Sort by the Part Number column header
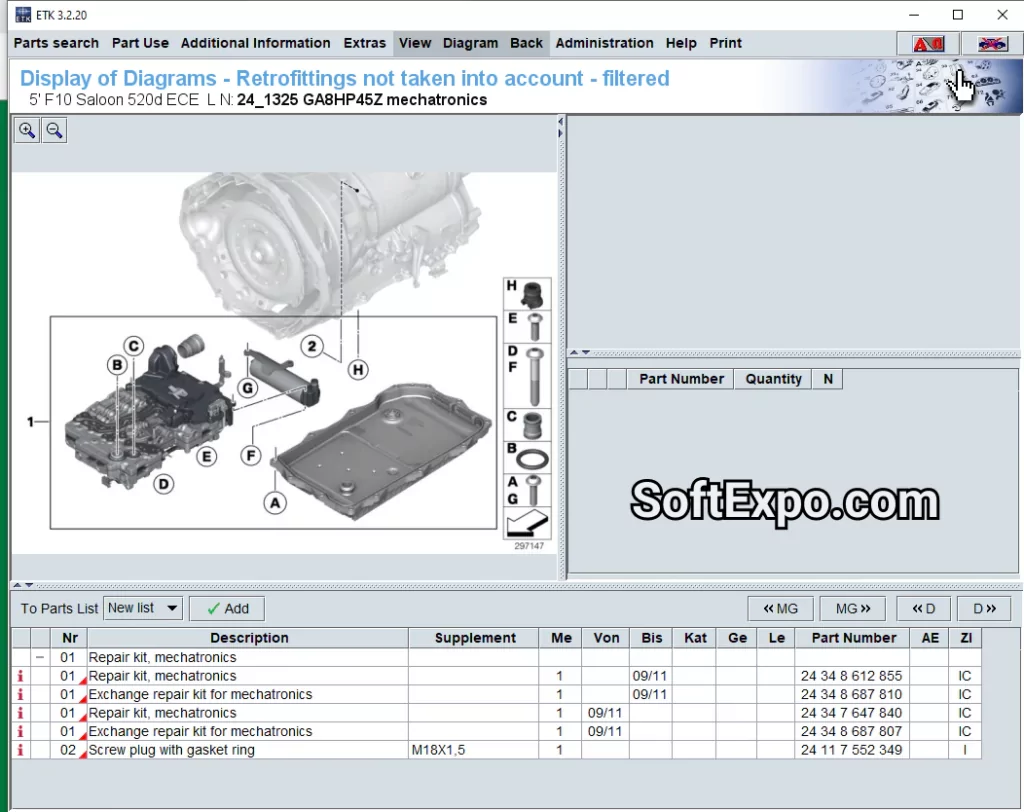This screenshot has width=1024, height=812. coord(853,638)
